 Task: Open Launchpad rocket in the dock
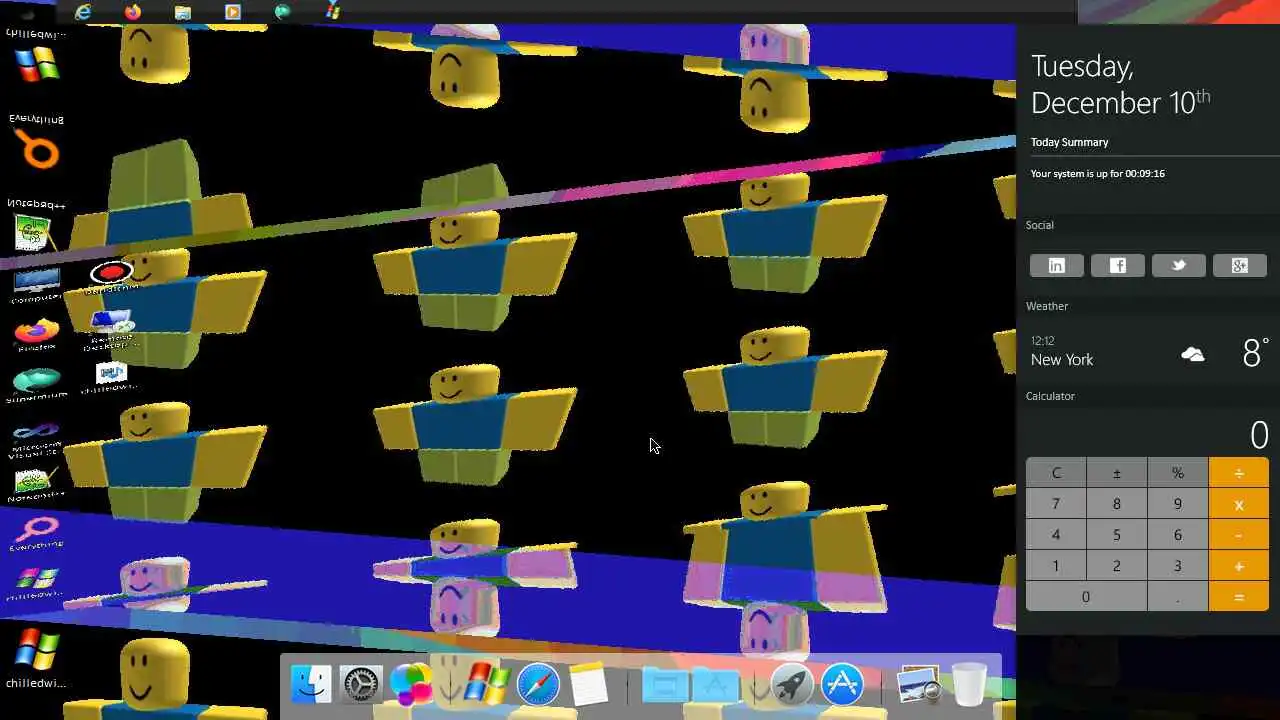(792, 685)
